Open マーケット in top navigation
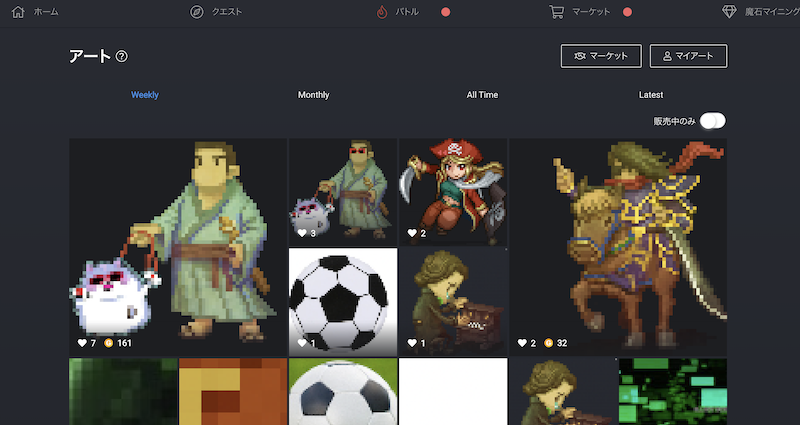This screenshot has height=425, width=800. point(591,12)
